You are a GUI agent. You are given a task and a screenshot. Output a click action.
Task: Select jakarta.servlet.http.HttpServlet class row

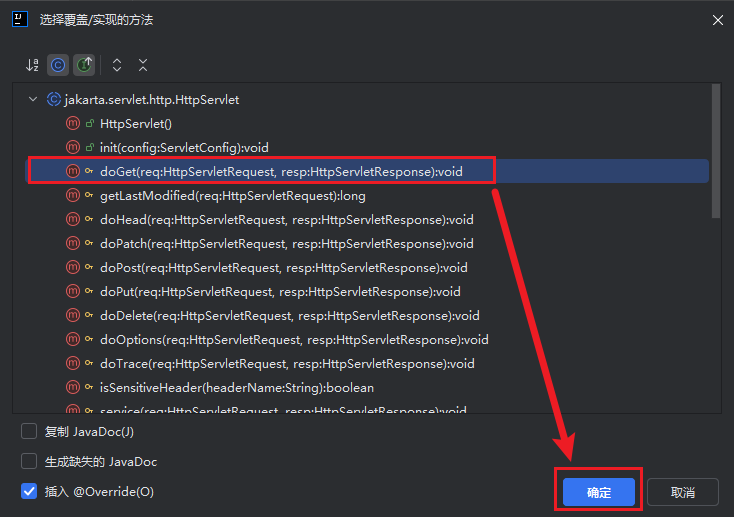(367, 99)
